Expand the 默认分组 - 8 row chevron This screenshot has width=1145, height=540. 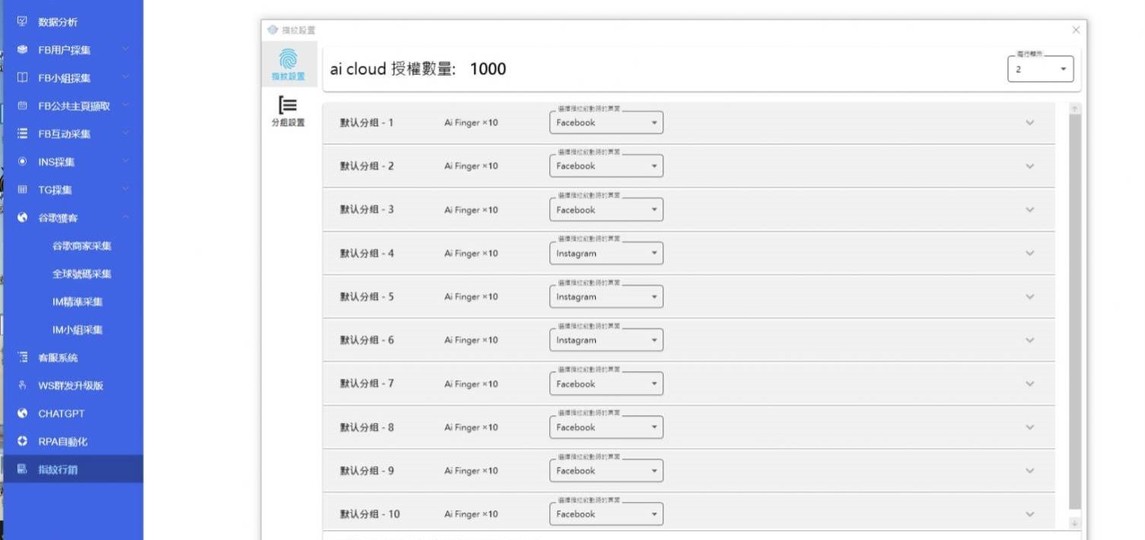1030,427
